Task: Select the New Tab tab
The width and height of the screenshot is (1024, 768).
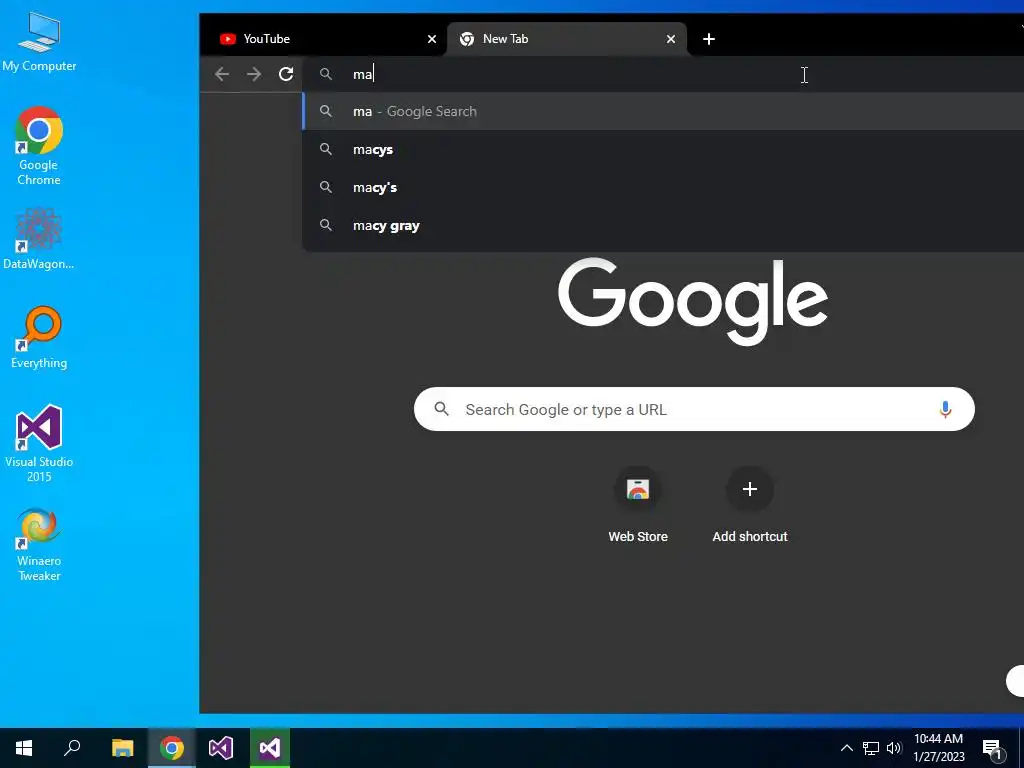Action: coord(566,39)
